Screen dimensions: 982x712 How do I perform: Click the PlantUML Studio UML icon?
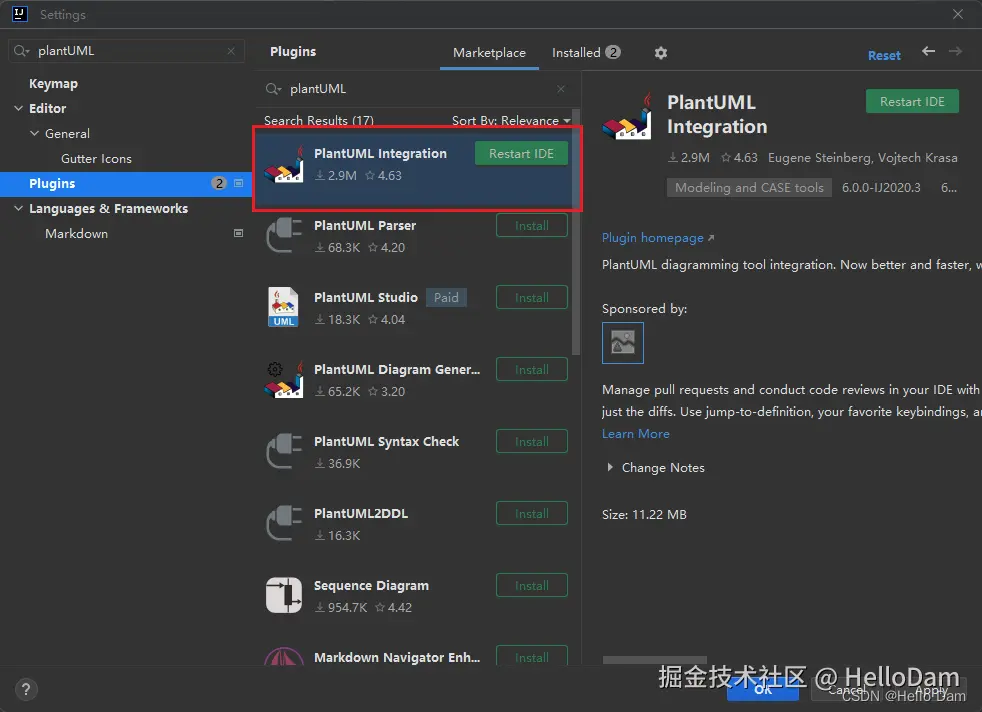click(283, 307)
